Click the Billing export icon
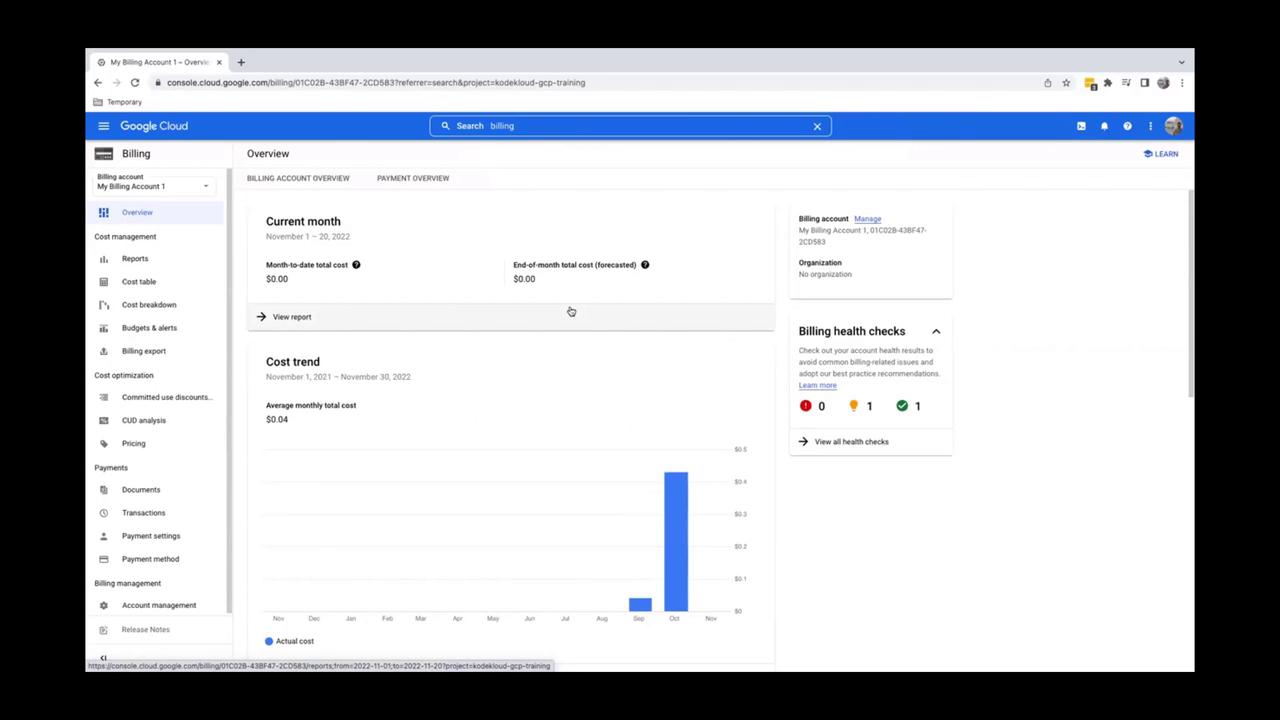 click(104, 351)
